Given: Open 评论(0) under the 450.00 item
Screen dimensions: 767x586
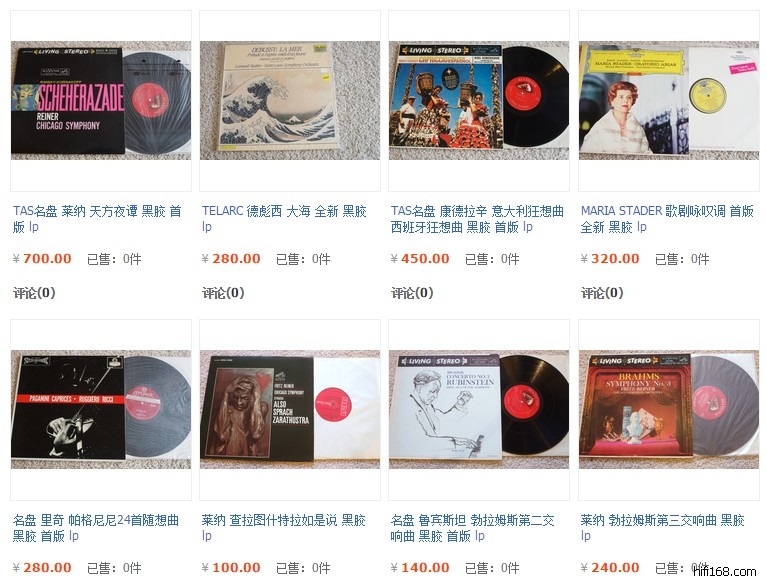Looking at the screenshot, I should tap(412, 293).
